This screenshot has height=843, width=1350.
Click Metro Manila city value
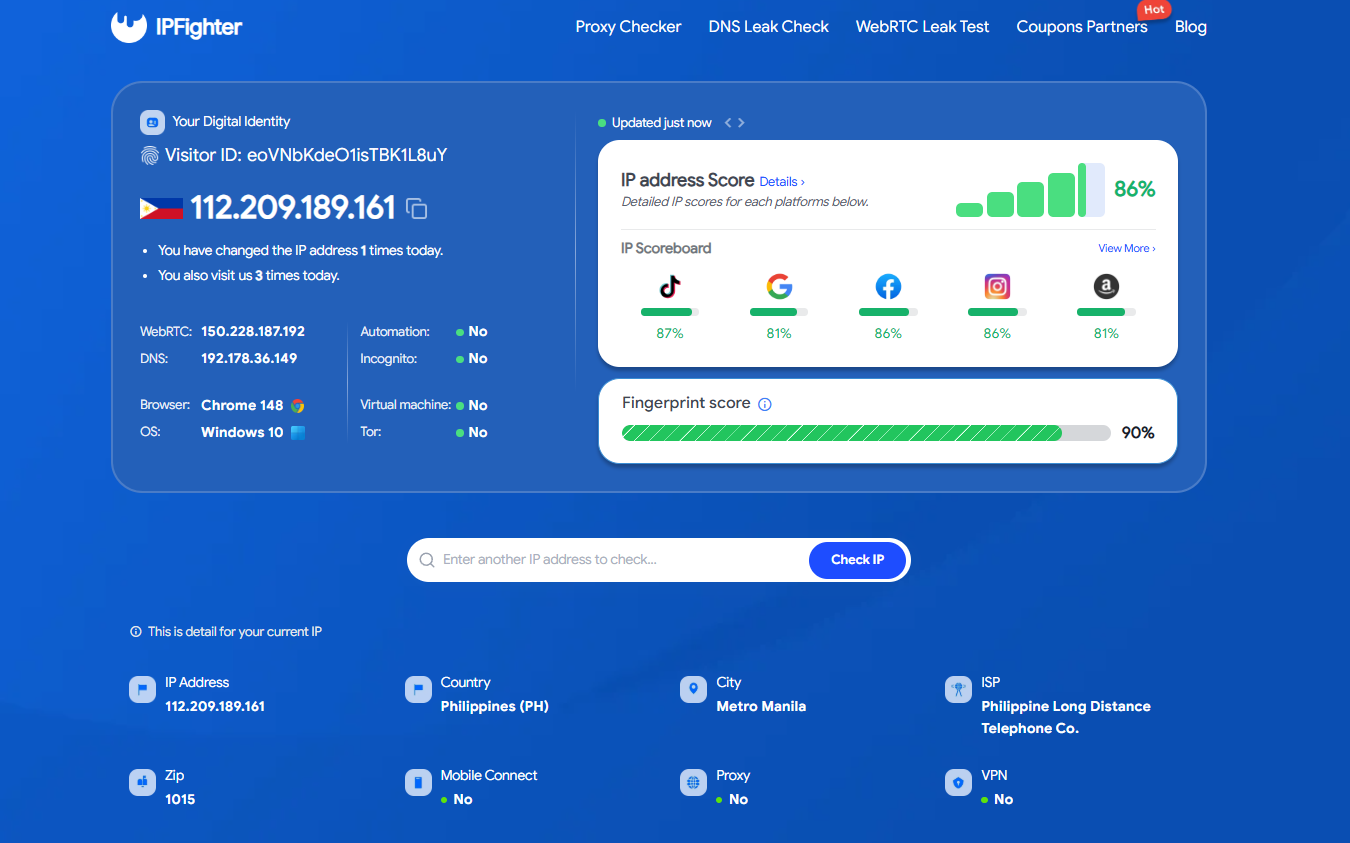761,706
